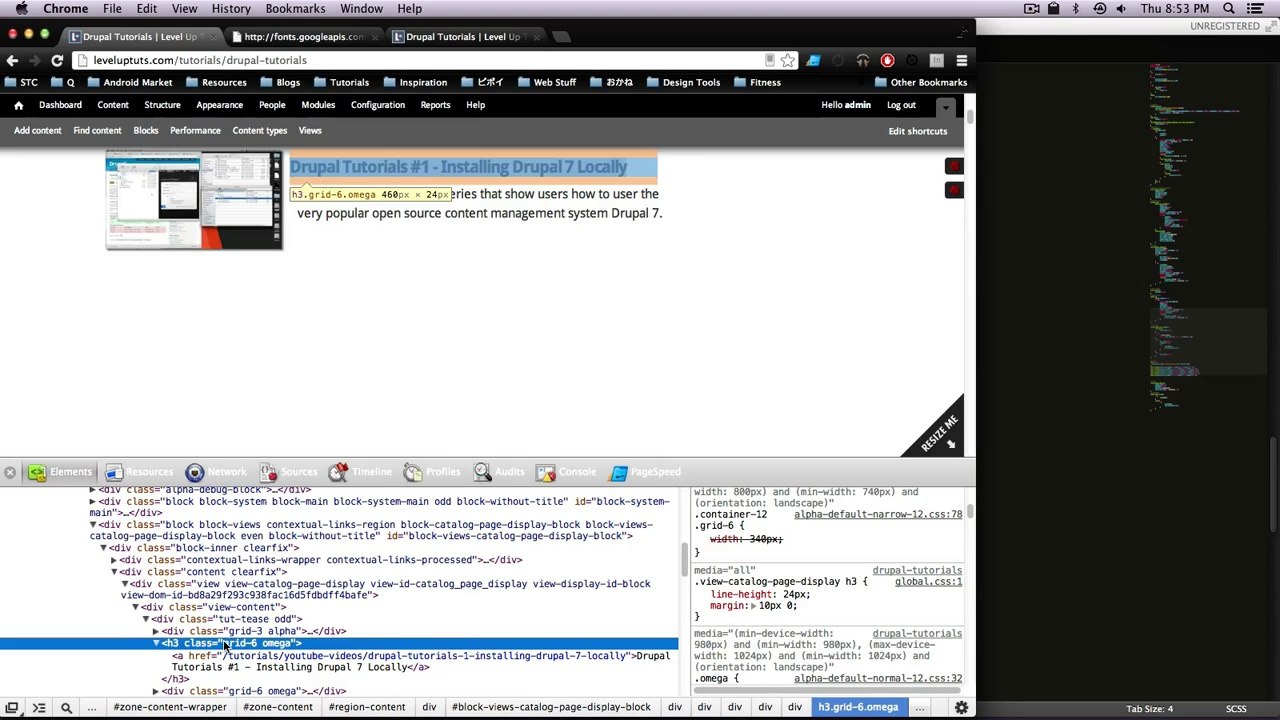Select #zone-content-wrapper in the breadcrumb
The image size is (1280, 720).
(170, 707)
